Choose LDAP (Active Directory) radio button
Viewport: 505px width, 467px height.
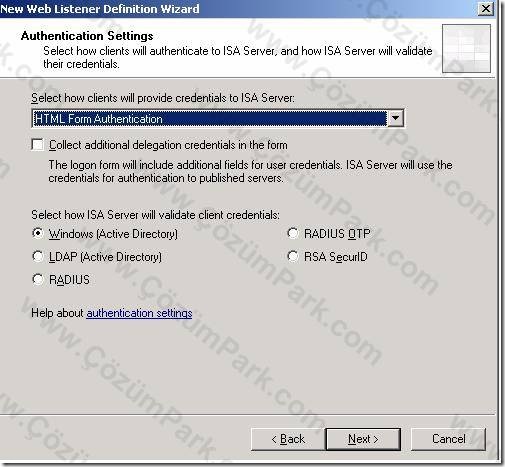38,257
